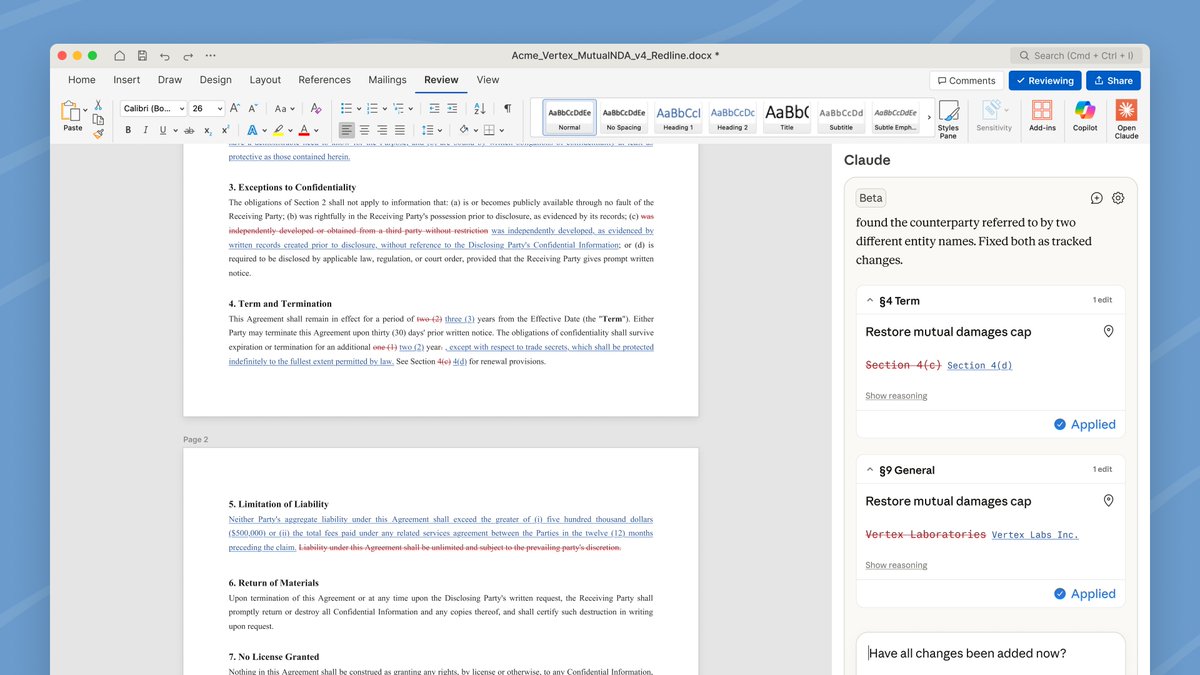Open the Add-ins gallery
This screenshot has width=1200, height=675.
(x=1042, y=117)
